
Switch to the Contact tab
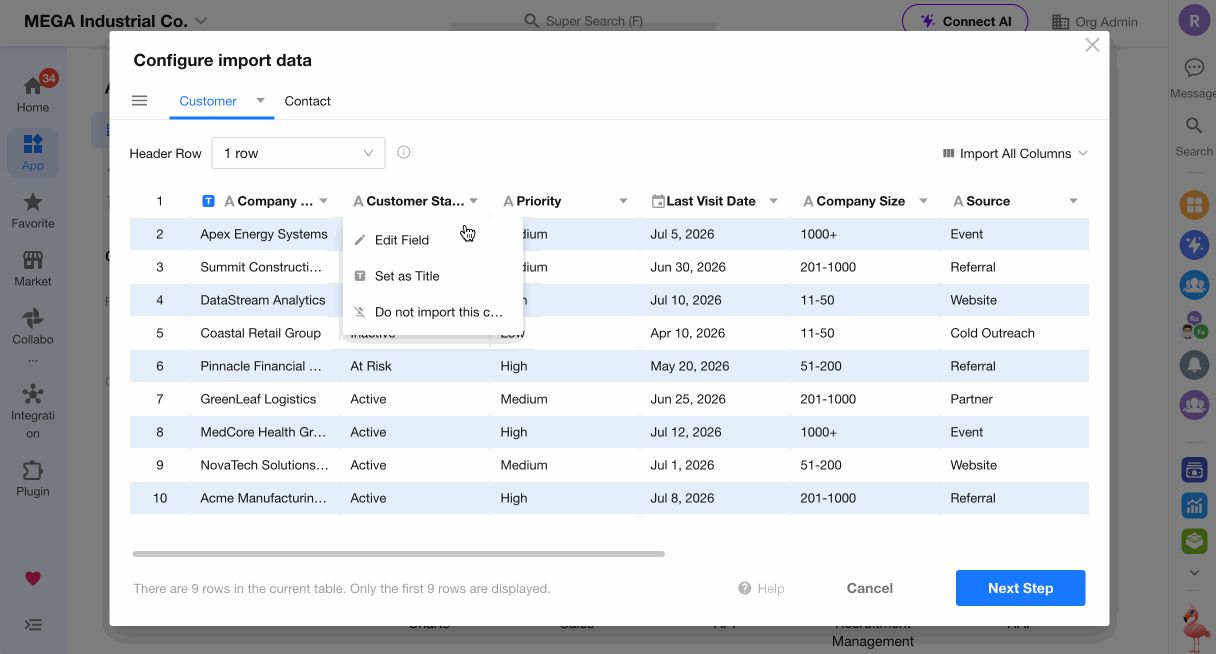[x=307, y=101]
